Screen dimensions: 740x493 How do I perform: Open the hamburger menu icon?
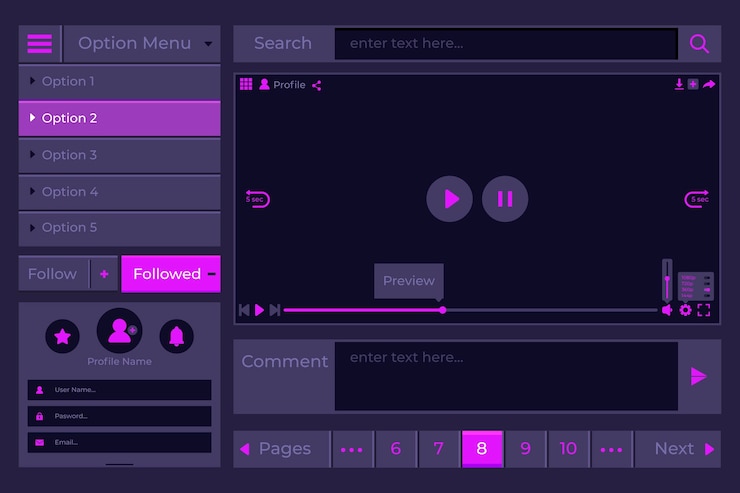40,44
